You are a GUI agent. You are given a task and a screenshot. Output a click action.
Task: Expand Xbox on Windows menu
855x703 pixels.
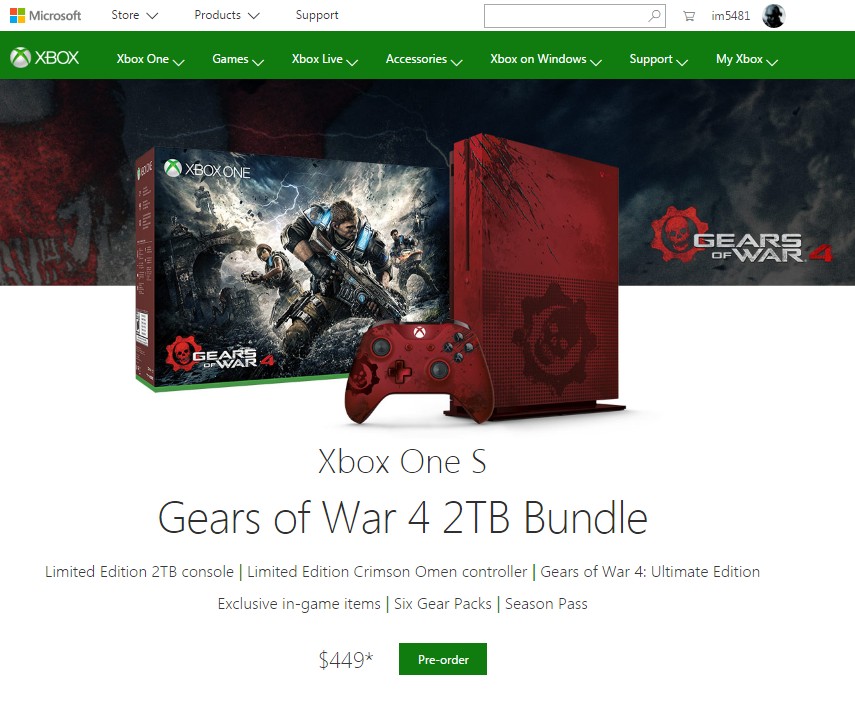click(545, 59)
